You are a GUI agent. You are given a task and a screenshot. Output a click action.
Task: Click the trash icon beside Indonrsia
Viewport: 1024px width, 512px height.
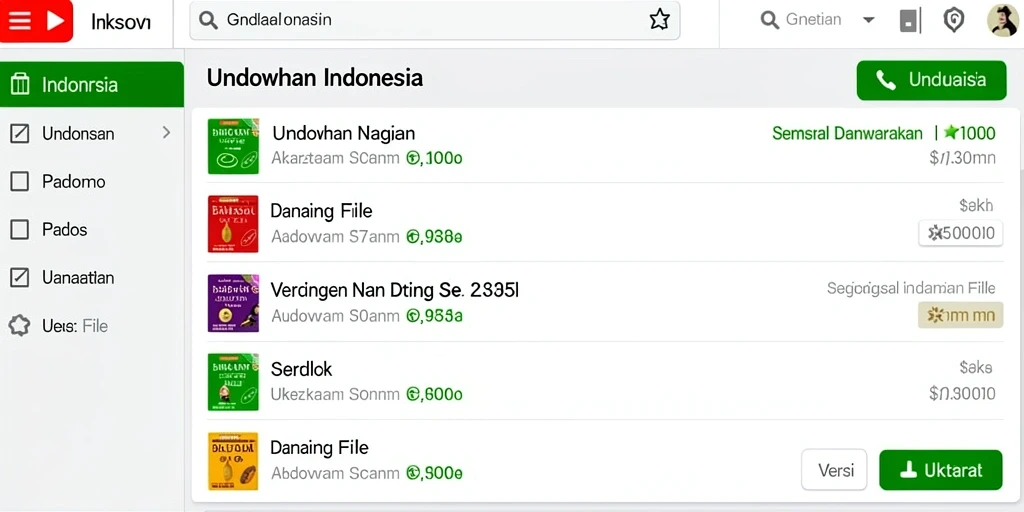[20, 84]
